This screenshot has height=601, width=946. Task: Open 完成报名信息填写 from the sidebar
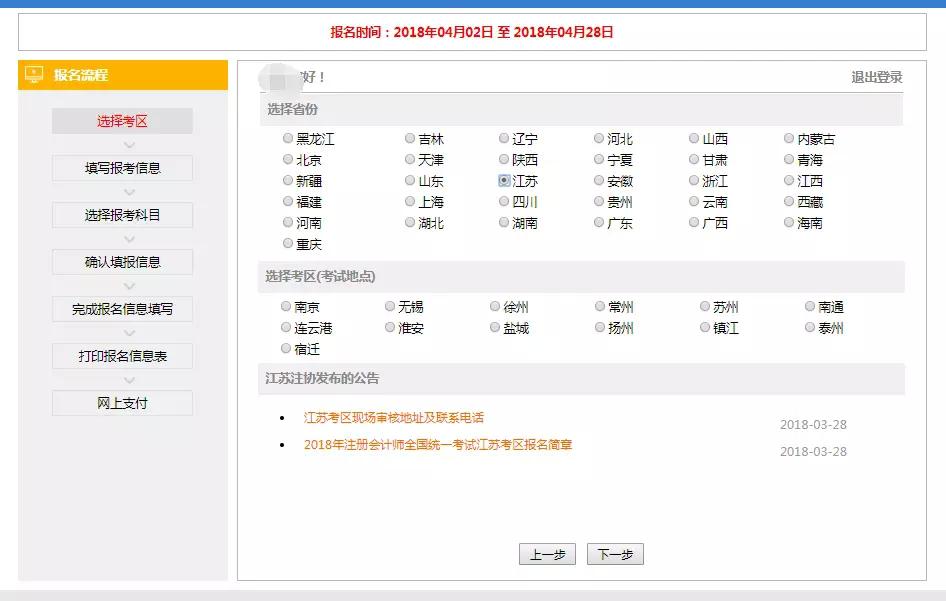tap(122, 309)
